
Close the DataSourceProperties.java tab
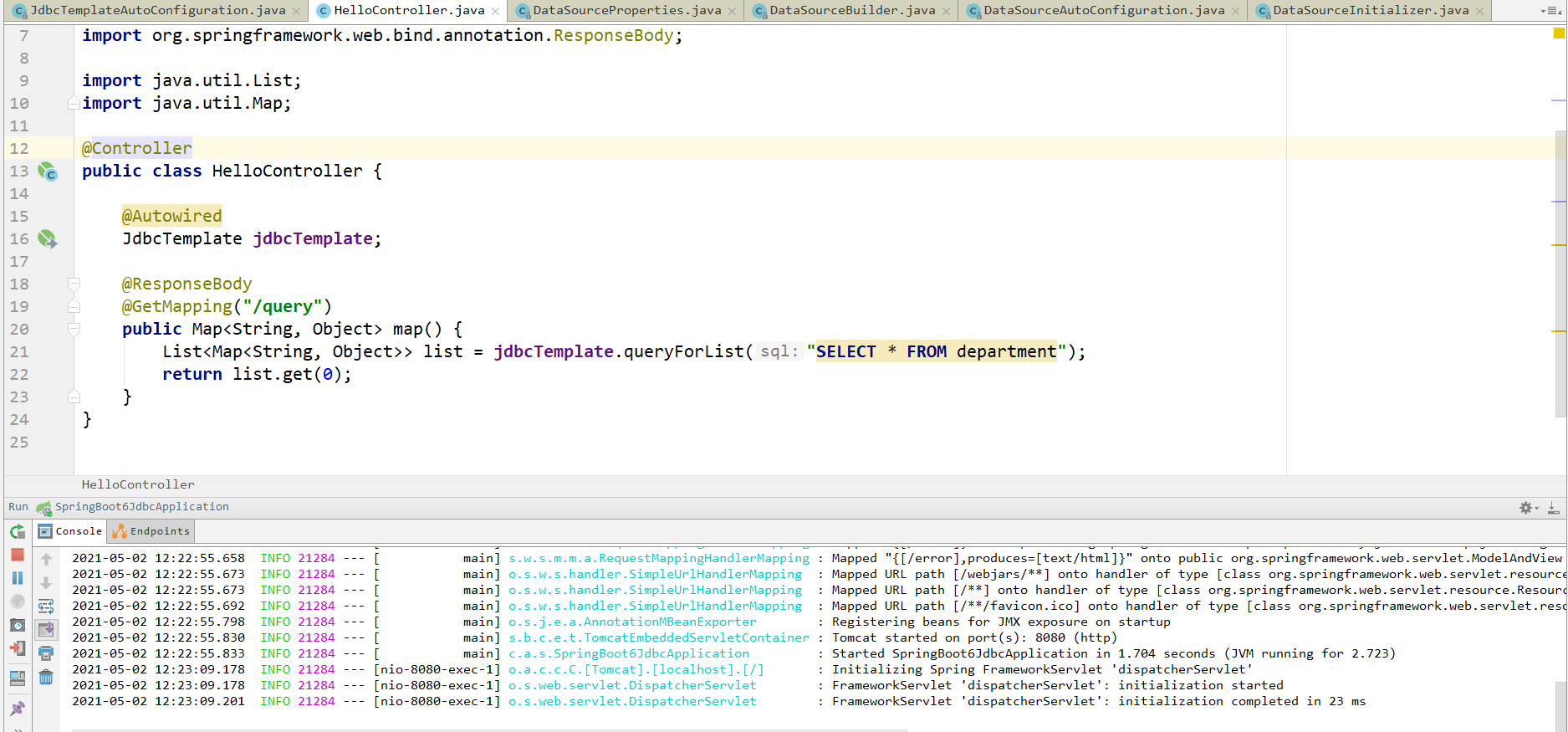click(x=732, y=12)
